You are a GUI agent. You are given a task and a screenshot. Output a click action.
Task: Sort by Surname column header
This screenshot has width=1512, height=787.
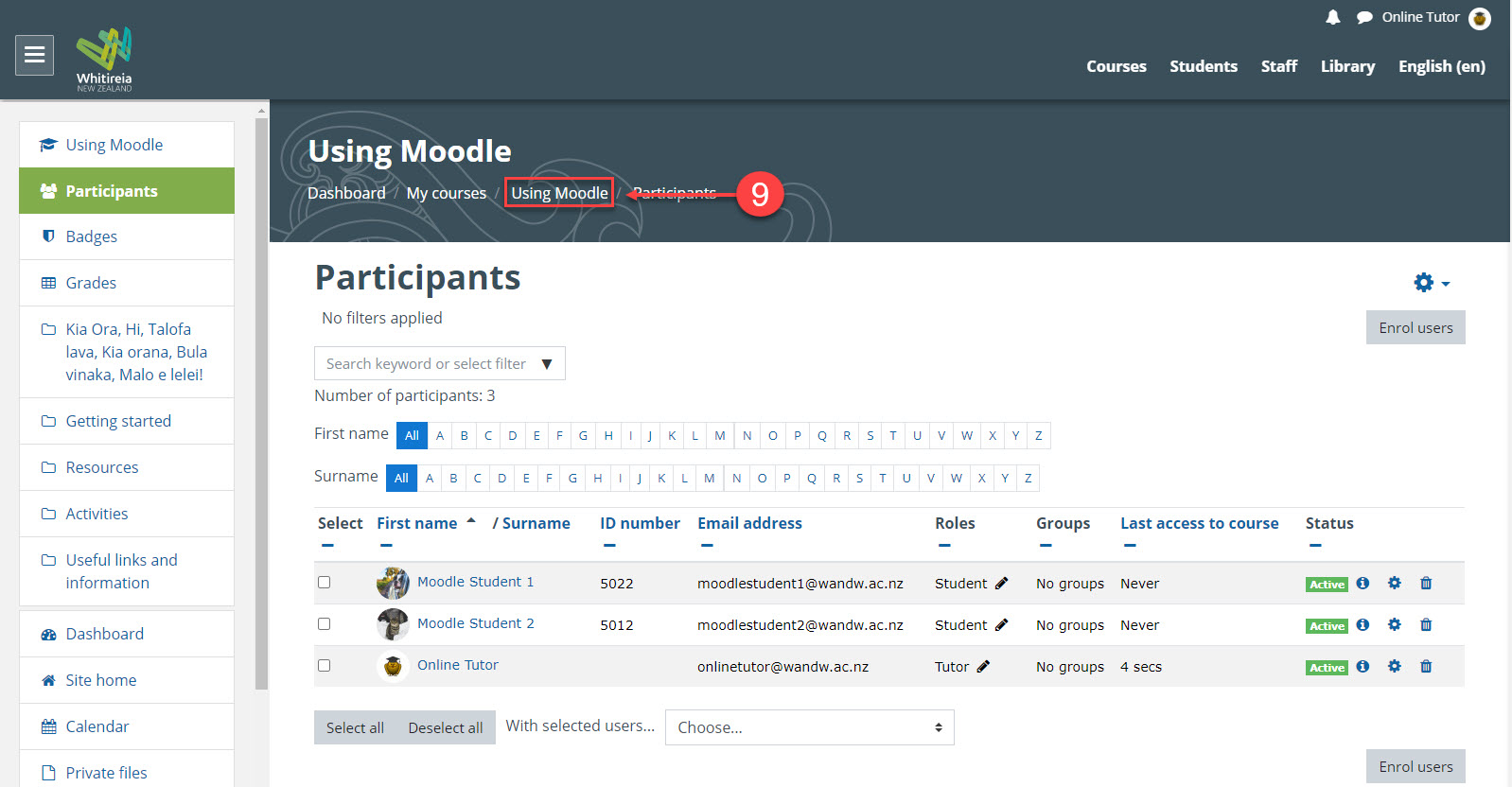pos(536,523)
